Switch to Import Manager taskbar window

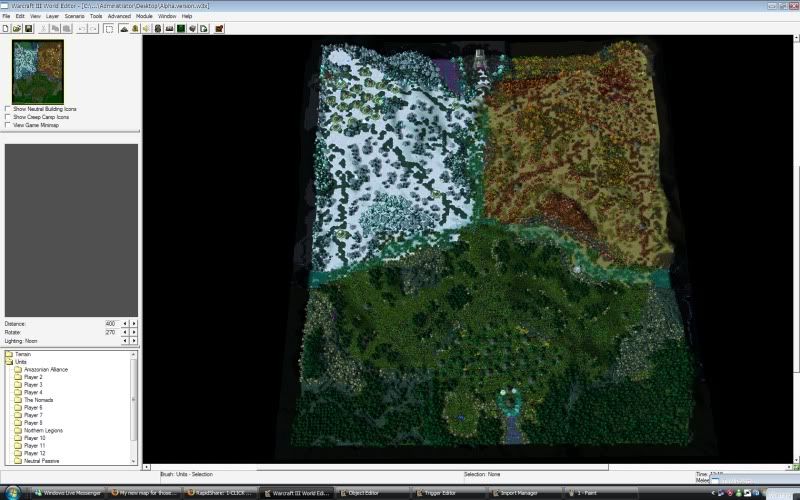coord(526,493)
